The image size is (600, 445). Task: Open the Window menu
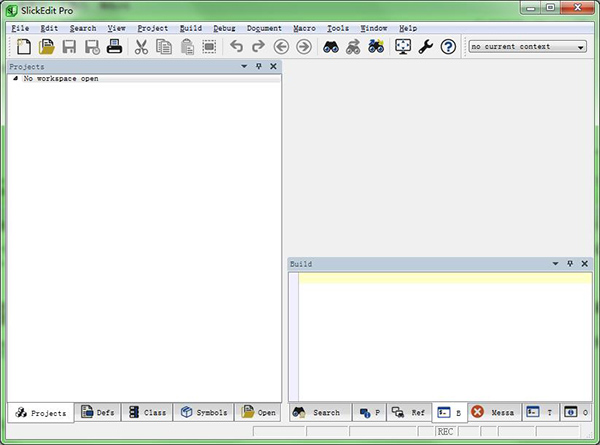point(374,28)
